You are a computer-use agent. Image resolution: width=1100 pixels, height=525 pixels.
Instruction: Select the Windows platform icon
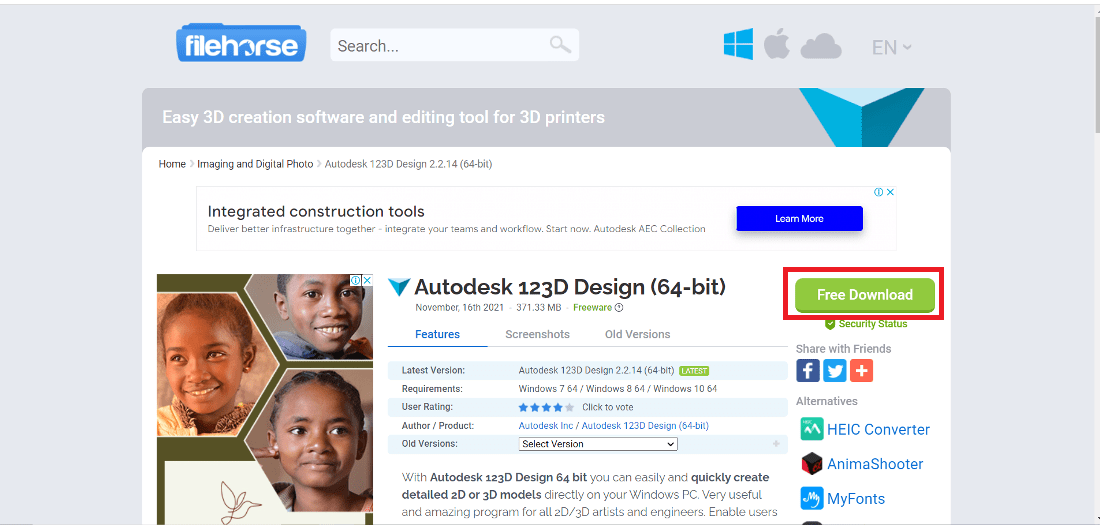[738, 44]
